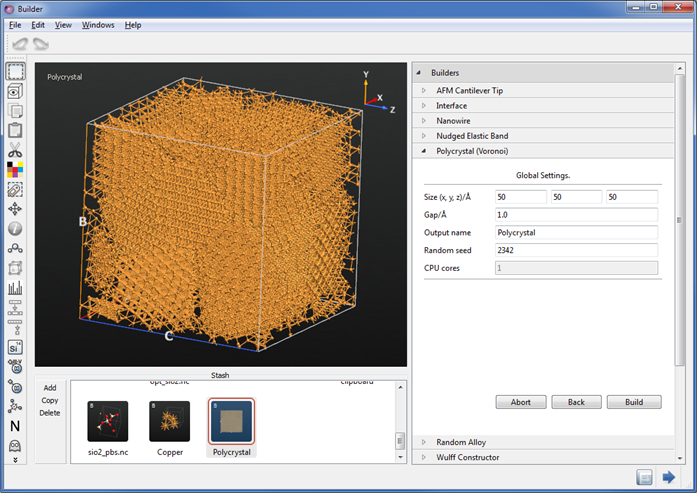The image size is (697, 493).
Task: Click the undo arrow in toolbar
Action: (x=20, y=44)
